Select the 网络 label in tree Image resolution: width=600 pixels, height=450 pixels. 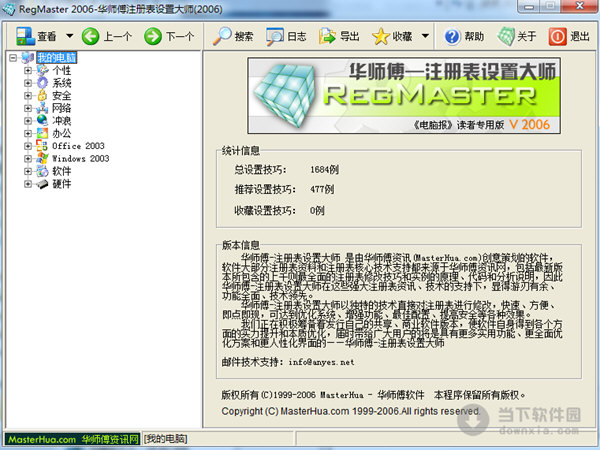[62, 108]
